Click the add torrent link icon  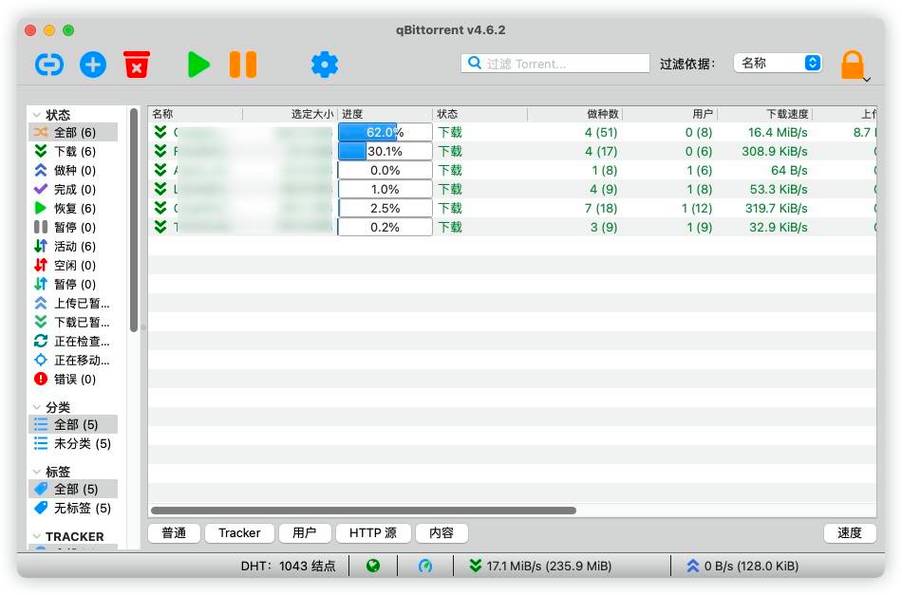[x=49, y=65]
